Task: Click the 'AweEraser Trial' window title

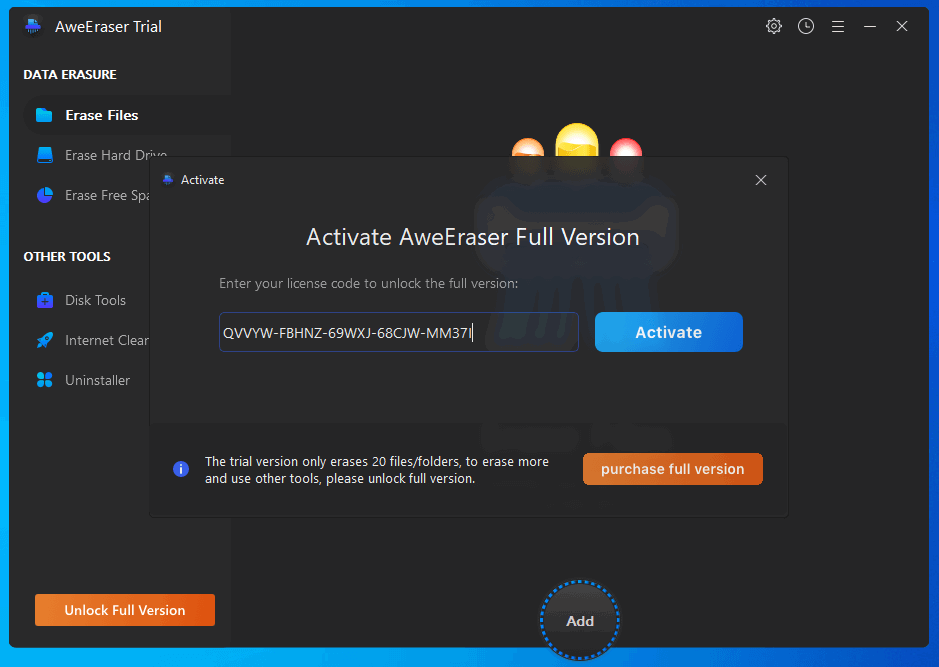Action: pyautogui.click(x=108, y=26)
